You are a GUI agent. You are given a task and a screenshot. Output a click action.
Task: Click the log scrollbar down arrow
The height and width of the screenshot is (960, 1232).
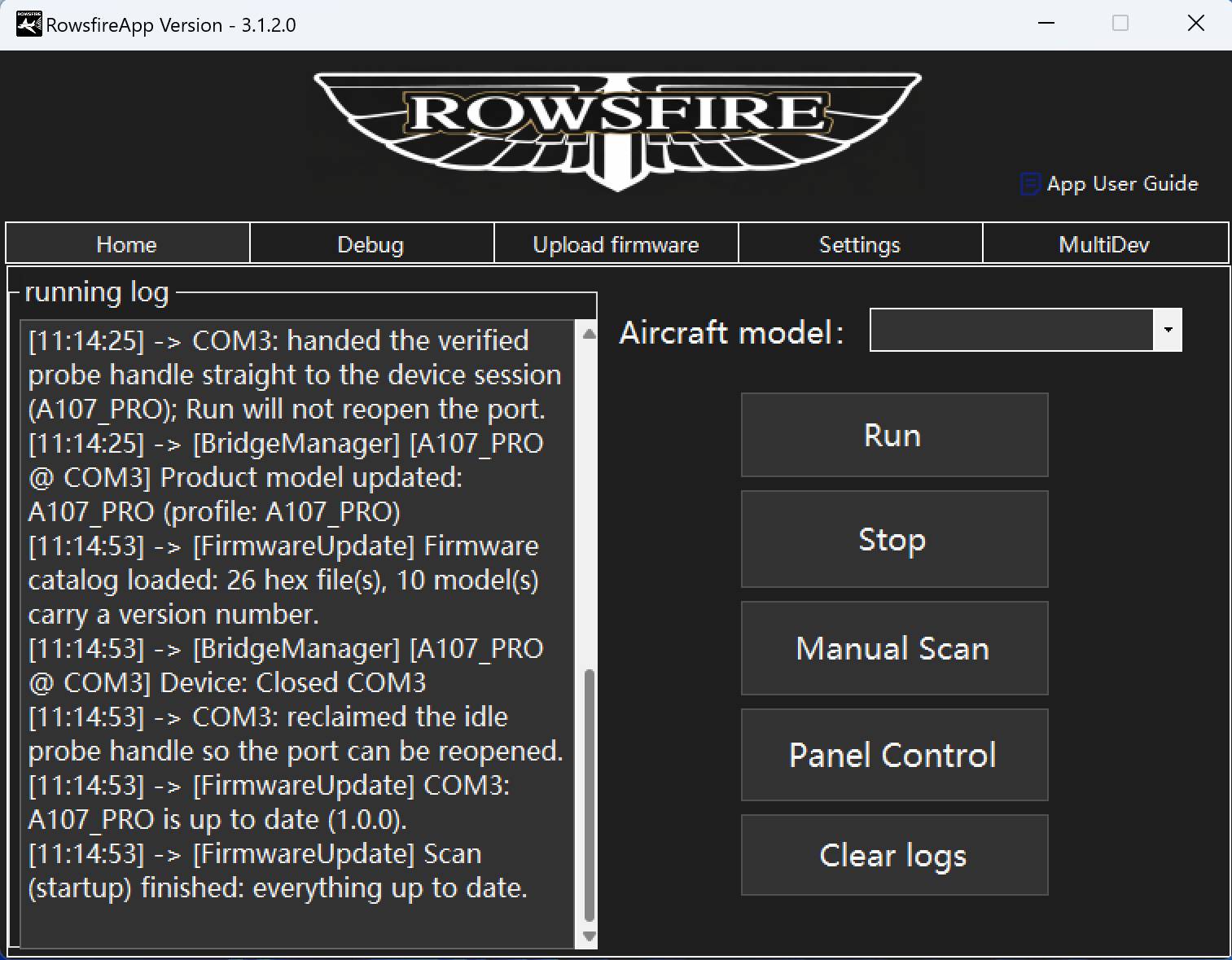point(590,936)
